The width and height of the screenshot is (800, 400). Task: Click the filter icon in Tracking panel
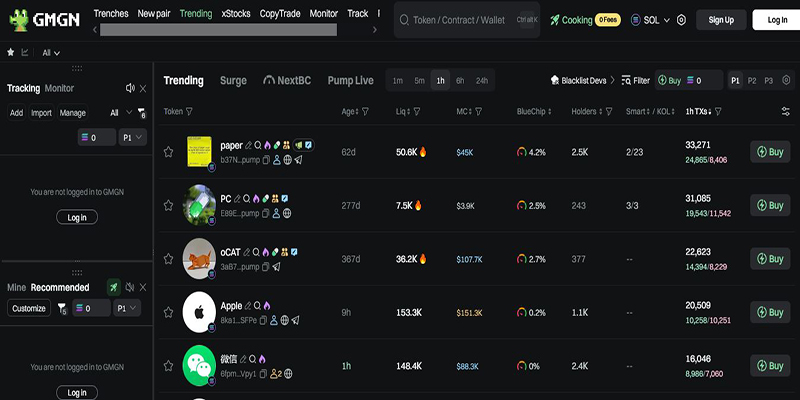tap(142, 113)
